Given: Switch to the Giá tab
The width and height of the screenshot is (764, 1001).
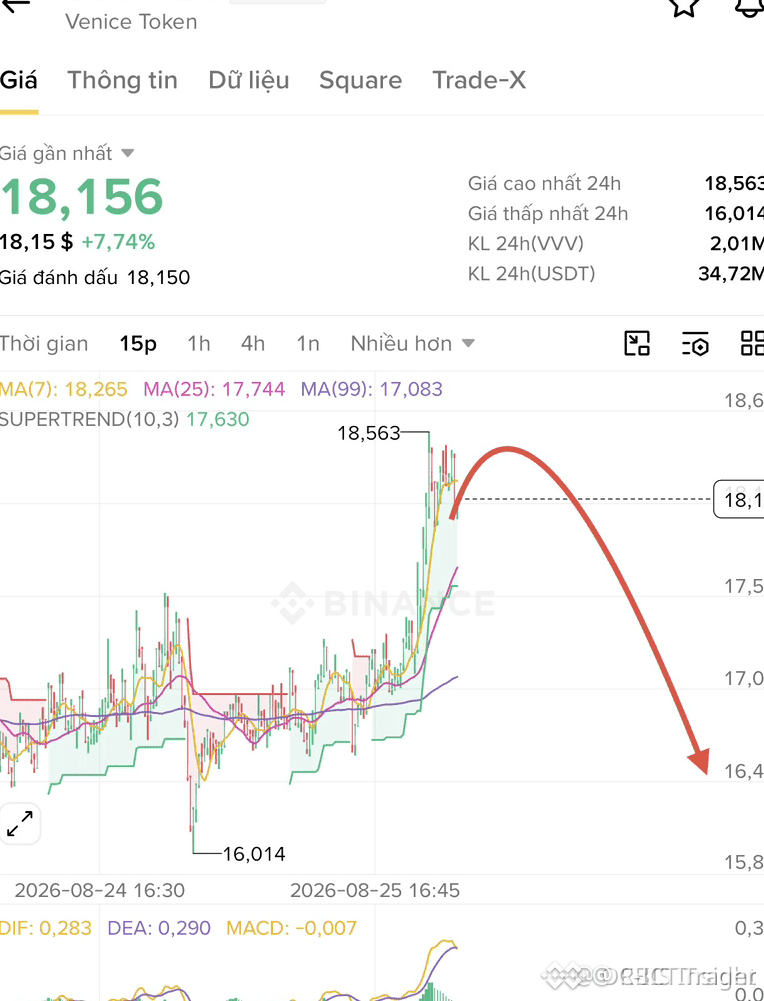Looking at the screenshot, I should tap(19, 80).
